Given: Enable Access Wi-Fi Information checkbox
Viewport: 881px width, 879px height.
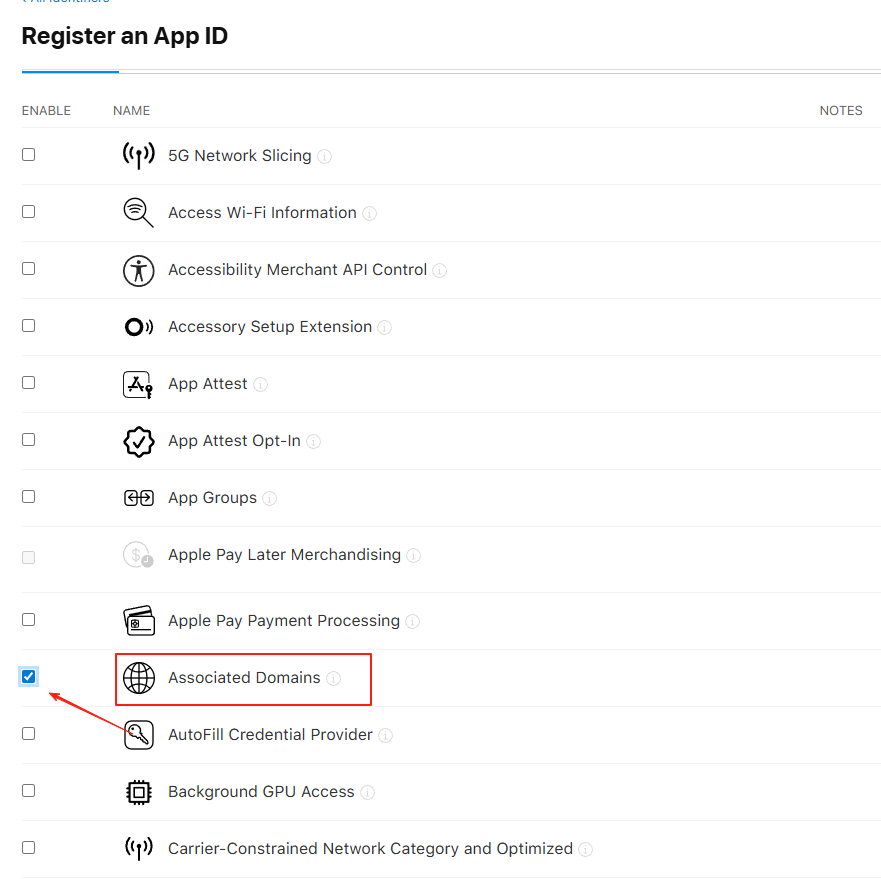Looking at the screenshot, I should [x=29, y=211].
